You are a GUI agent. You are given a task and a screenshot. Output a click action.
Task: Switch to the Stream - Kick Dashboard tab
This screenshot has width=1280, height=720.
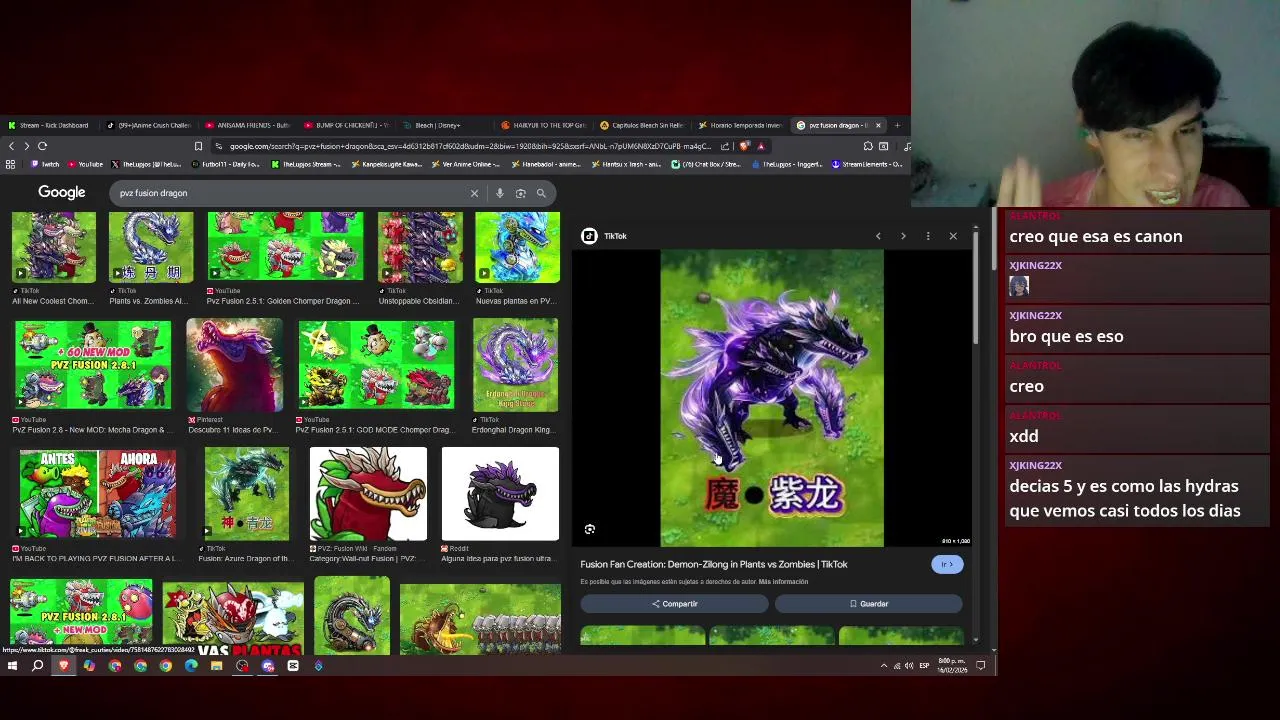pyautogui.click(x=50, y=125)
